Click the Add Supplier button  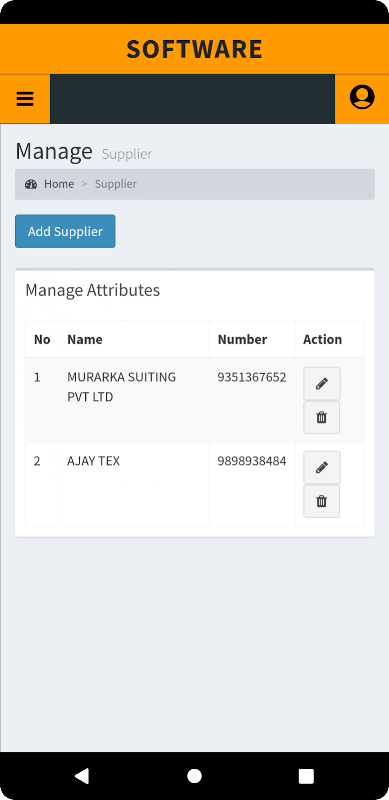pyautogui.click(x=65, y=231)
